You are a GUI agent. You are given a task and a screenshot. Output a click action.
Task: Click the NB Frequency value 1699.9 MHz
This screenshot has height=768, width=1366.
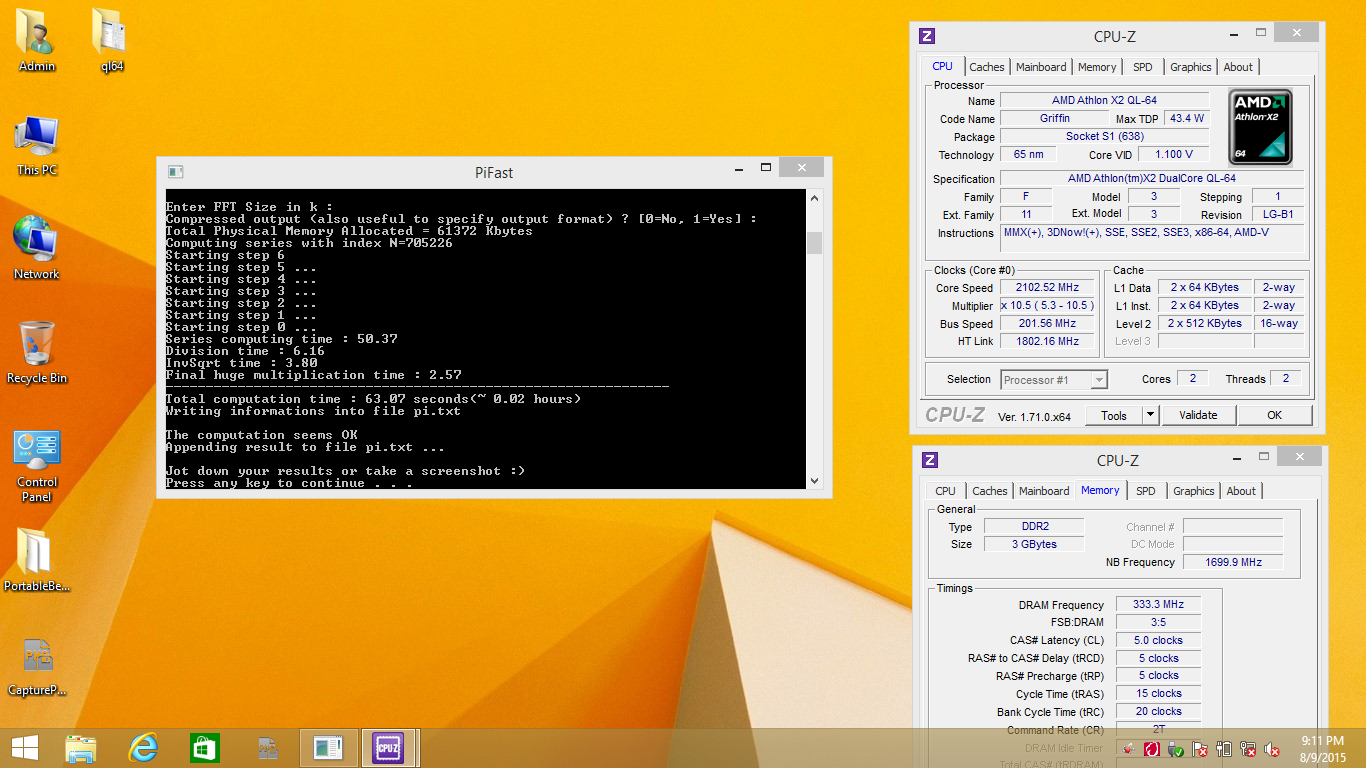coord(1232,562)
